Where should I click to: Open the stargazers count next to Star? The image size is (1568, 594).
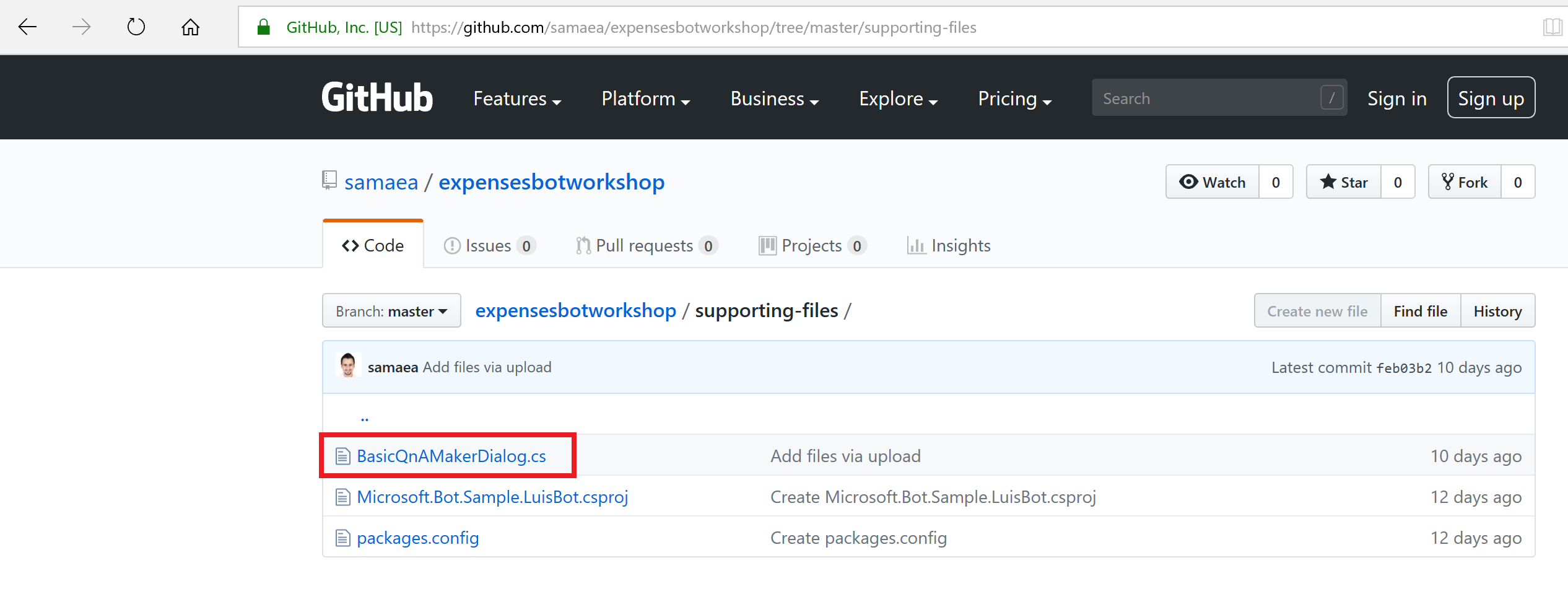point(1398,181)
